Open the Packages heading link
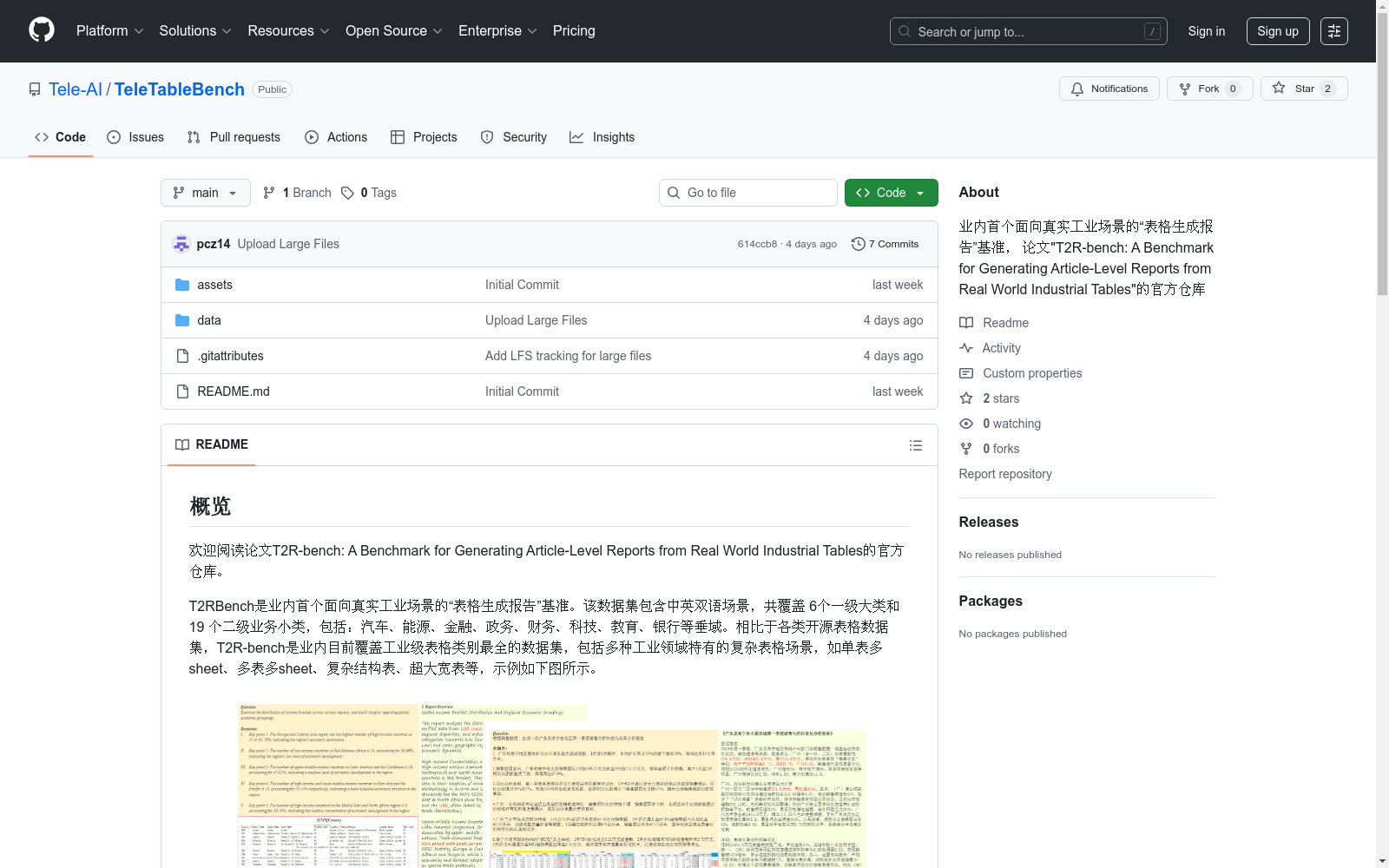 click(991, 601)
